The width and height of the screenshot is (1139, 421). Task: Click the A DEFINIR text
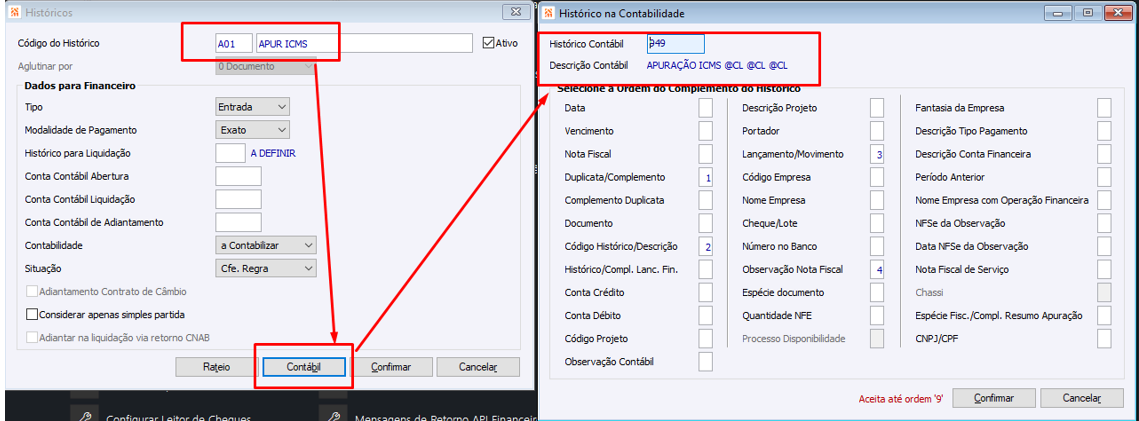coord(273,153)
